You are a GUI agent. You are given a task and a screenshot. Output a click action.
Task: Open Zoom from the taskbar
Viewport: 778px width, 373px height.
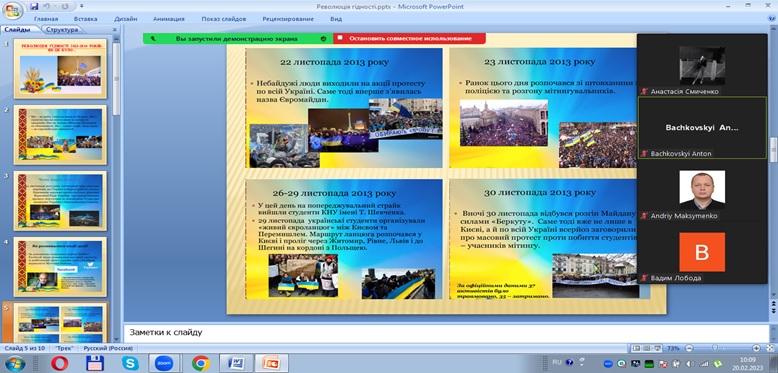(x=166, y=363)
